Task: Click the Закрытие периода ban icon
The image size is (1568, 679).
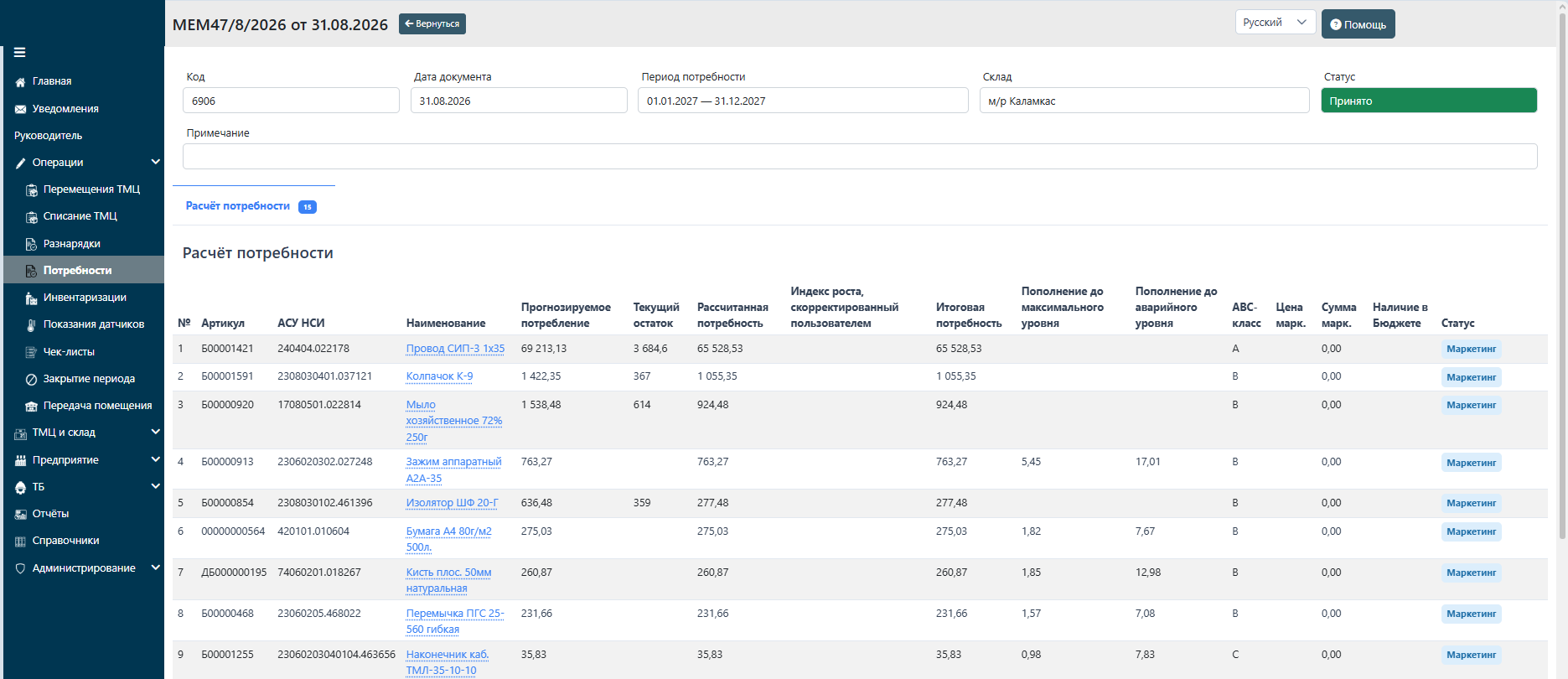Action: [x=32, y=379]
